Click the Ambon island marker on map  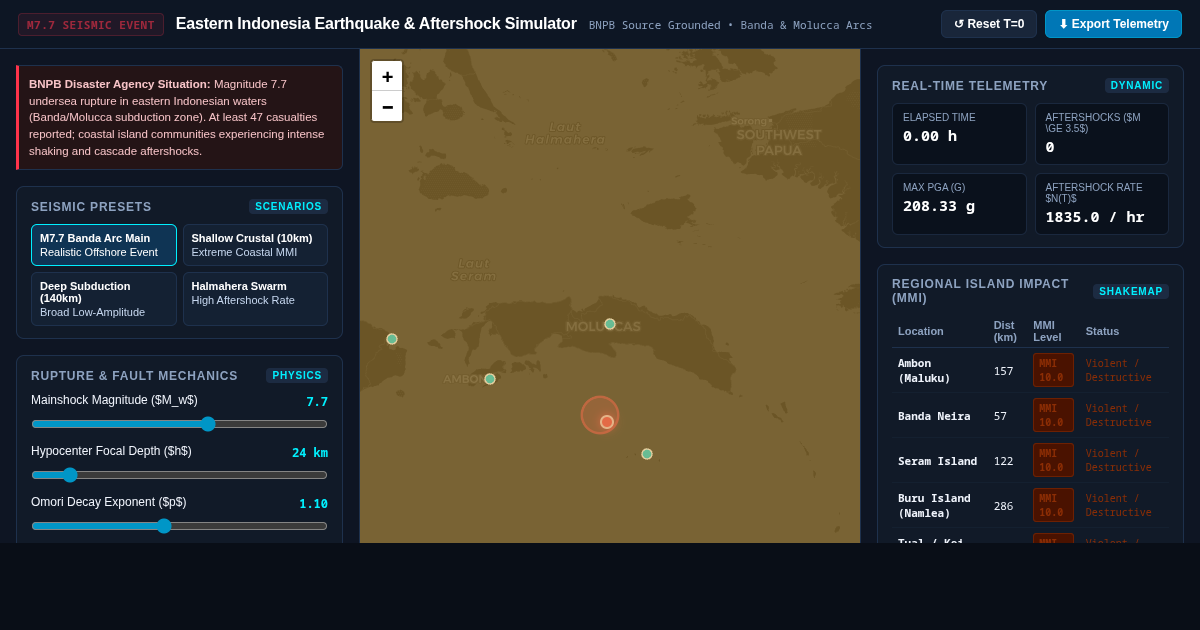(x=490, y=379)
